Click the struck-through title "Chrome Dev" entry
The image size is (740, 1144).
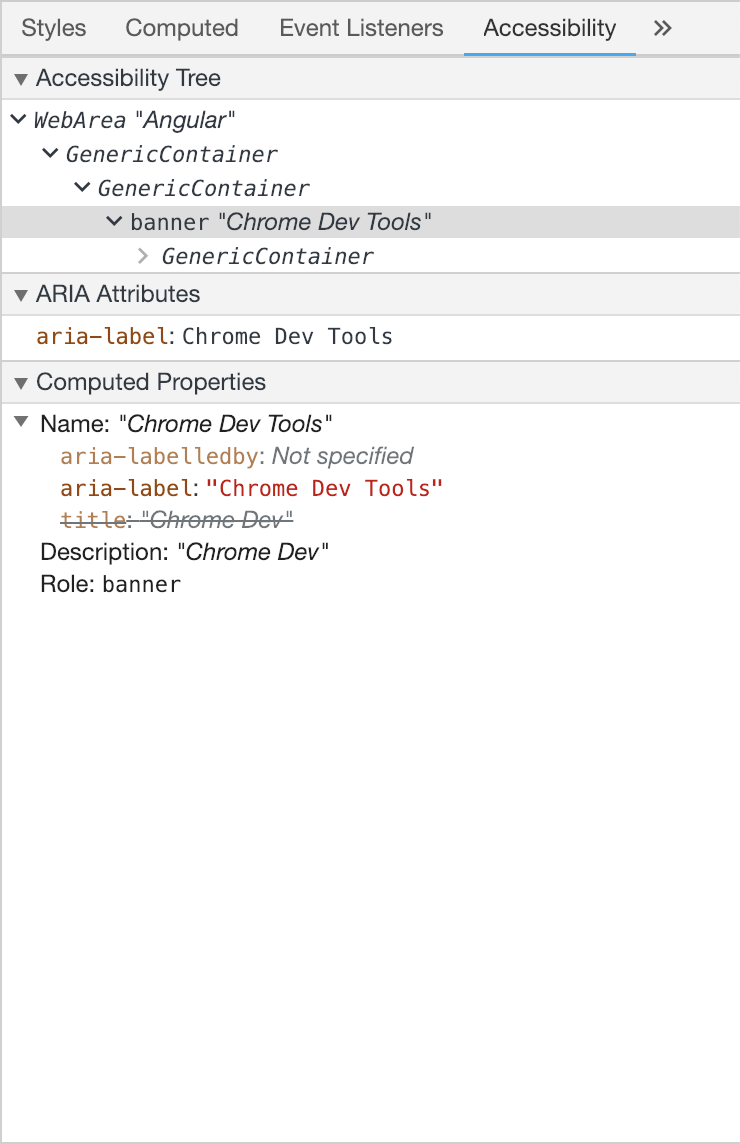coord(177,520)
